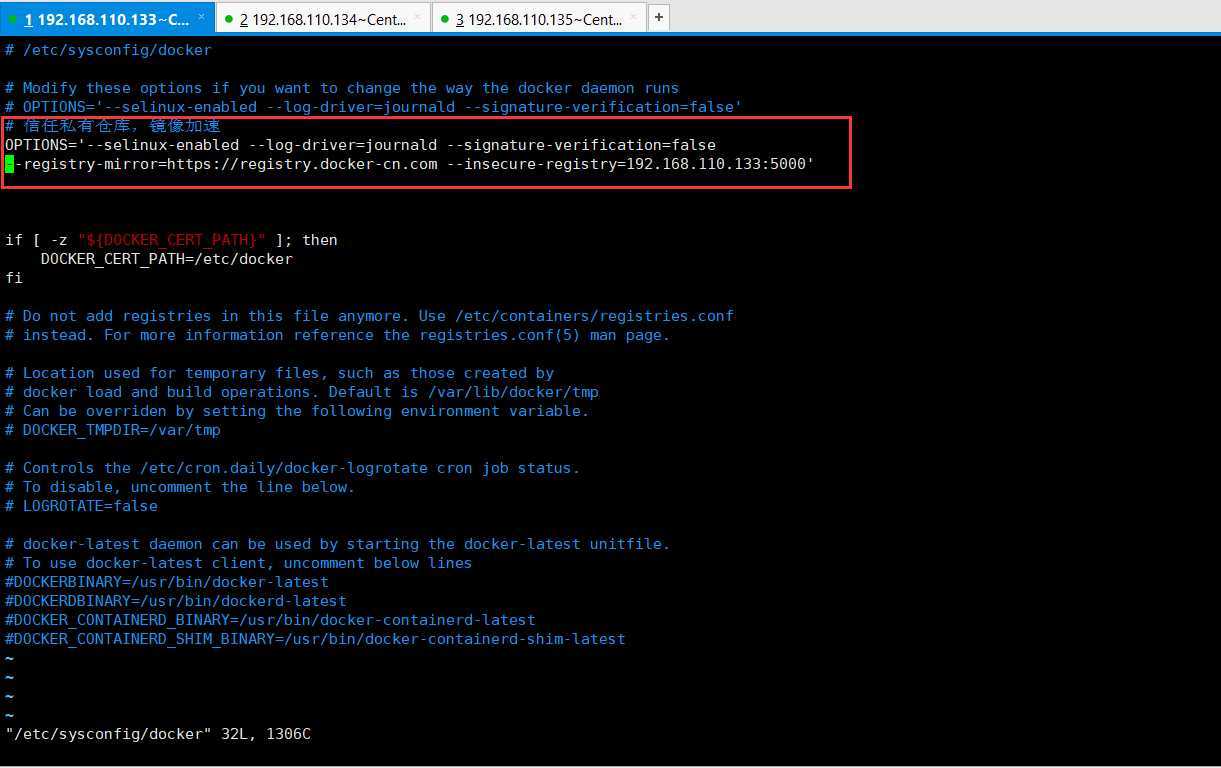Click the 'docker load and build operations' line
The image size is (1221, 768).
point(302,392)
